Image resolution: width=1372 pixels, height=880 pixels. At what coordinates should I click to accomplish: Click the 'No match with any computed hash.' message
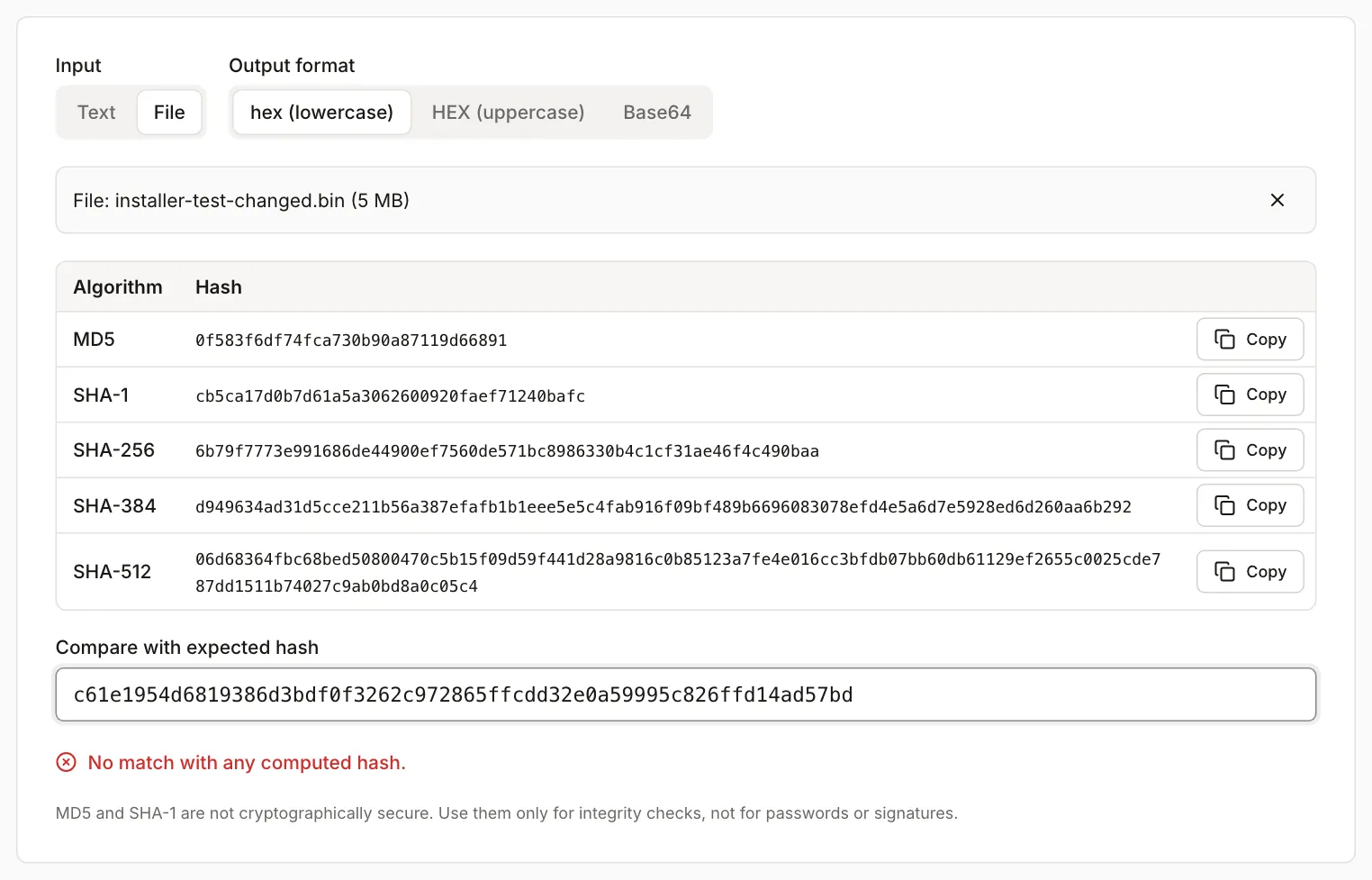pyautogui.click(x=247, y=763)
